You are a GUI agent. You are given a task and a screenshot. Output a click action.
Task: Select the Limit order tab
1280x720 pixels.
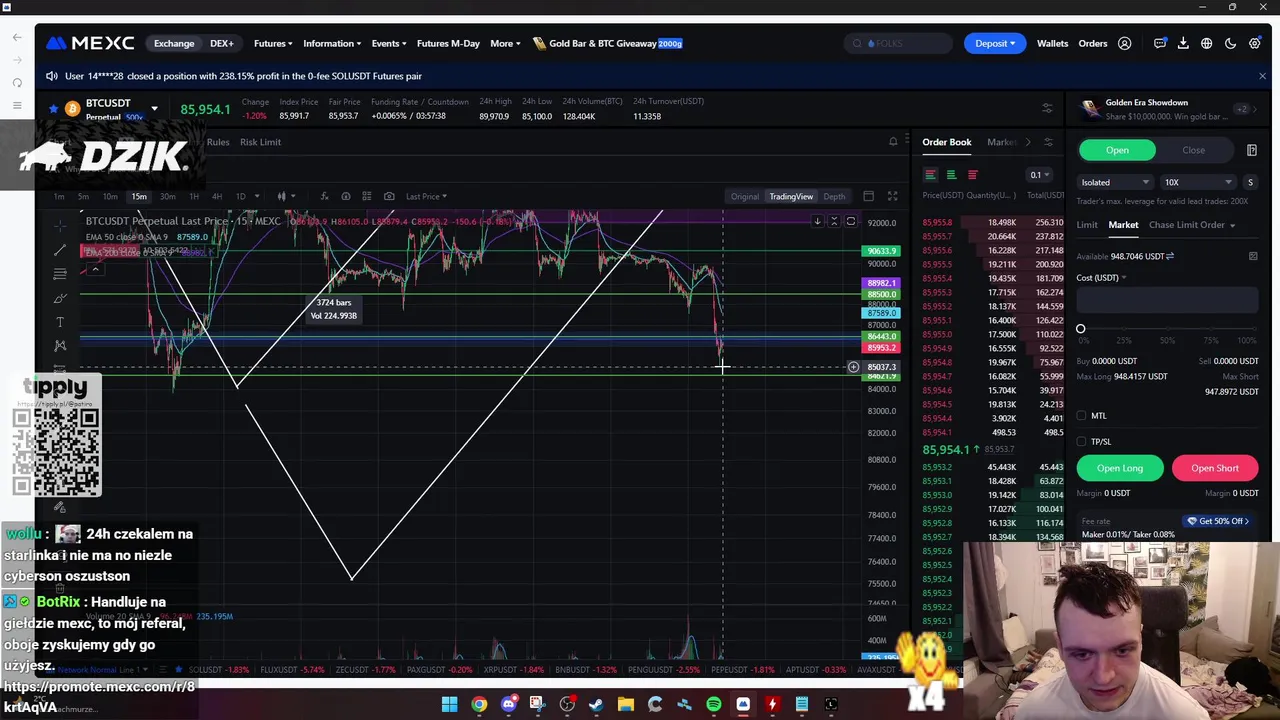(x=1087, y=225)
